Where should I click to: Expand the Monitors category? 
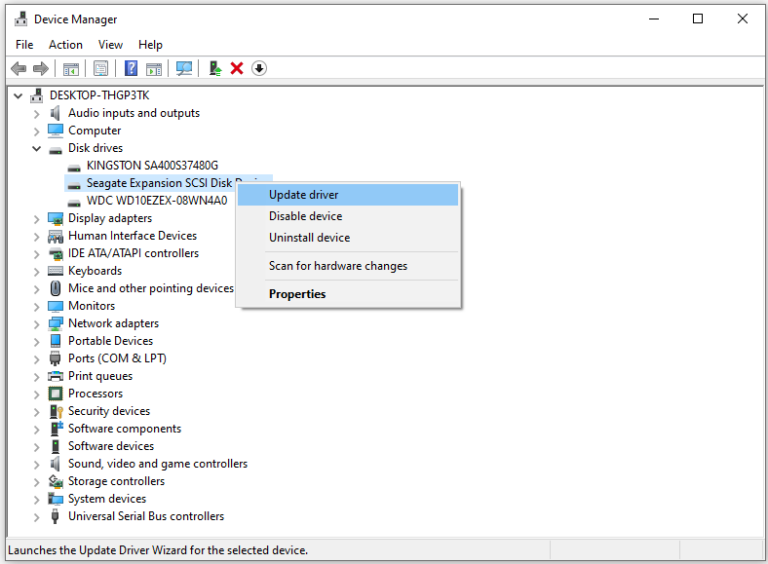[37, 307]
